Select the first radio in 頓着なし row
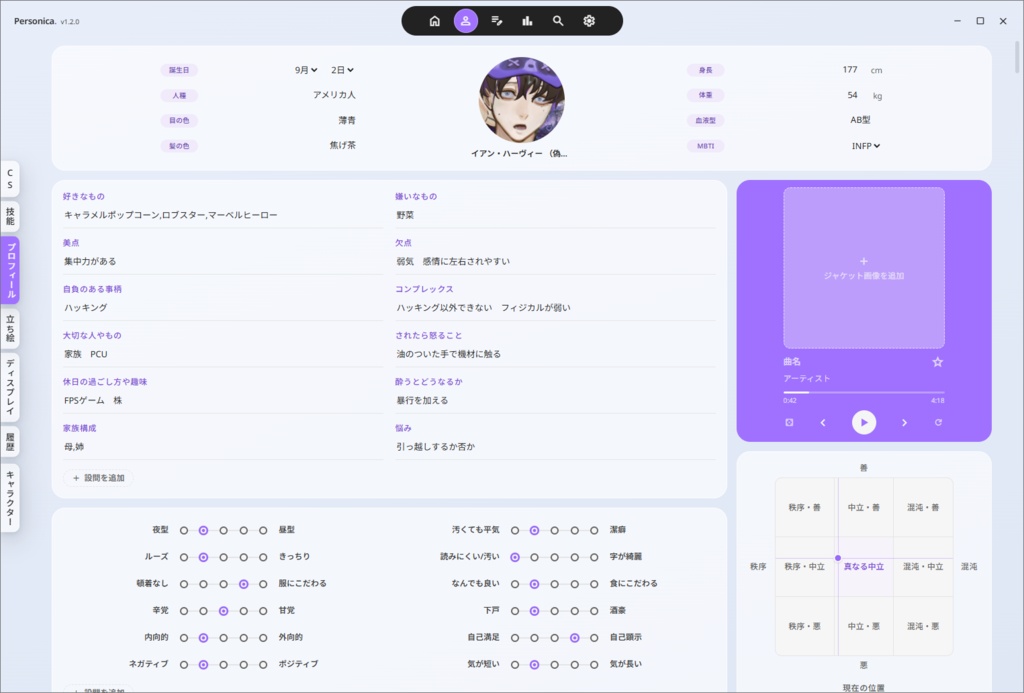The height and width of the screenshot is (693, 1024). tap(184, 584)
